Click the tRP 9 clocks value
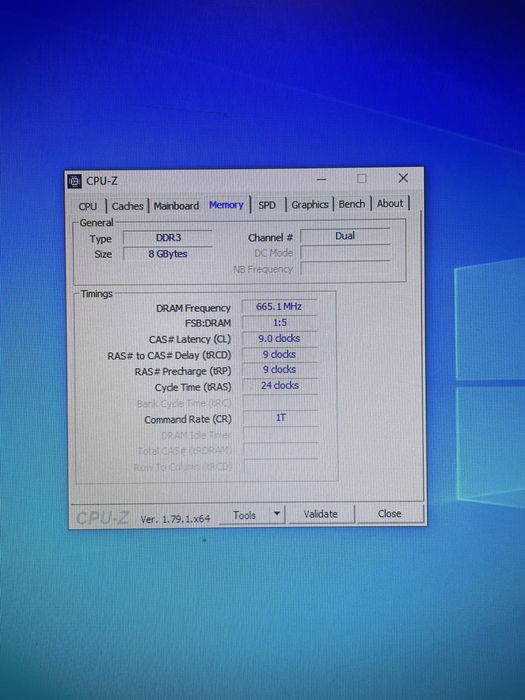The height and width of the screenshot is (700, 525). pyautogui.click(x=279, y=370)
